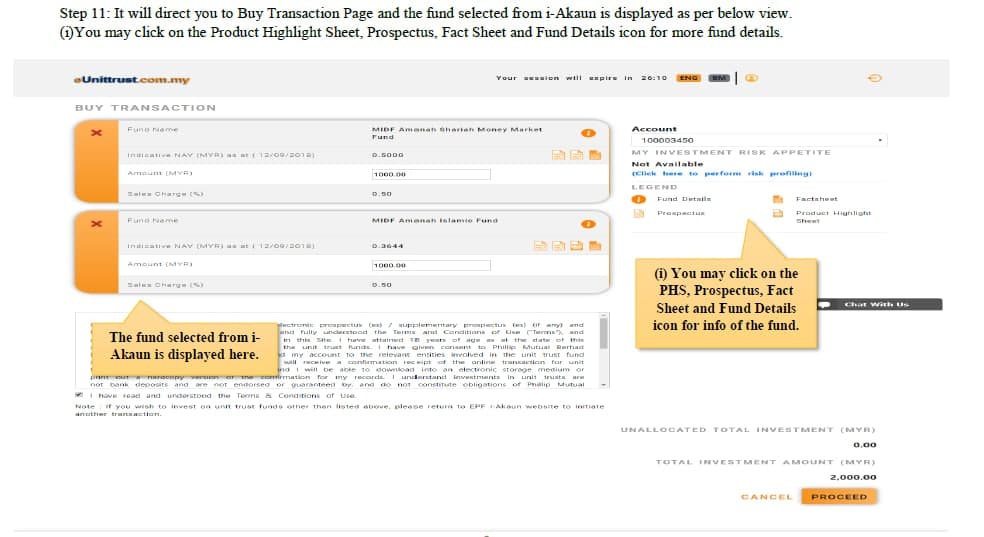Open Product Highlight Sheet icon for Amanah Islamic Fund
The image size is (984, 537).
coord(576,246)
